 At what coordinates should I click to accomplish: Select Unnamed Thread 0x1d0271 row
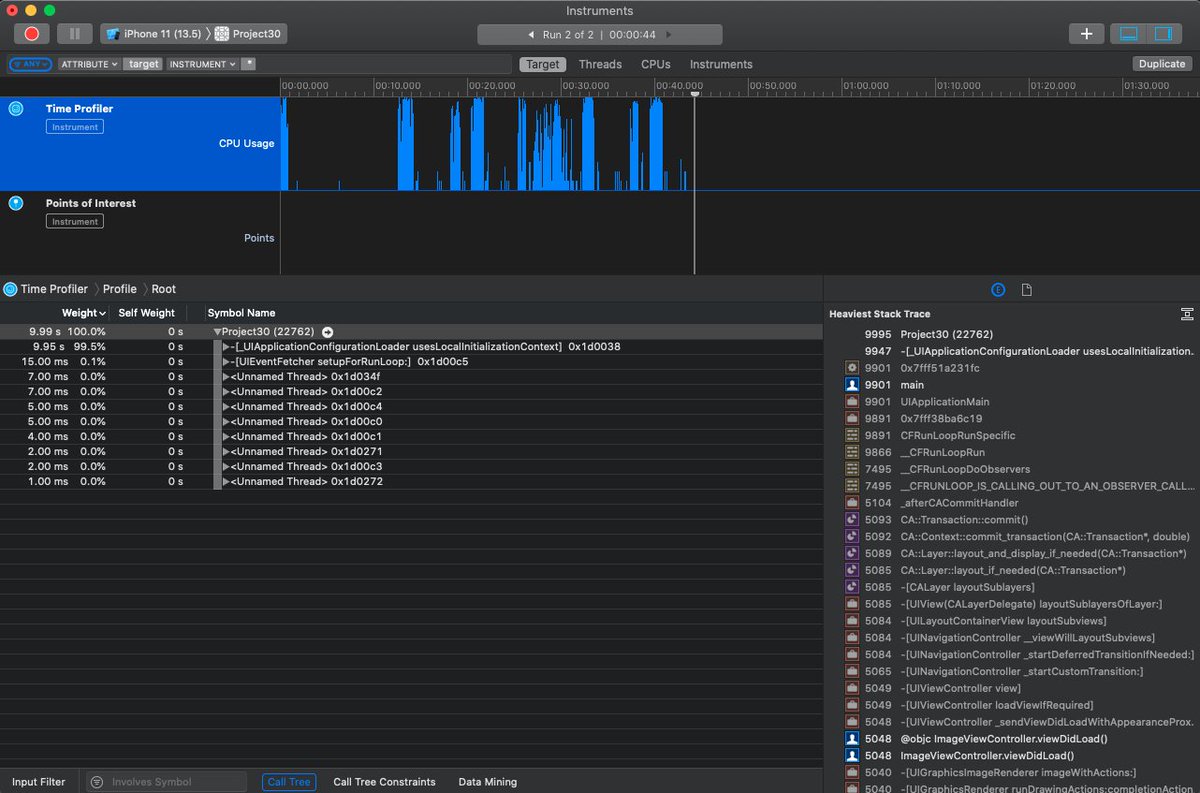[411, 452]
